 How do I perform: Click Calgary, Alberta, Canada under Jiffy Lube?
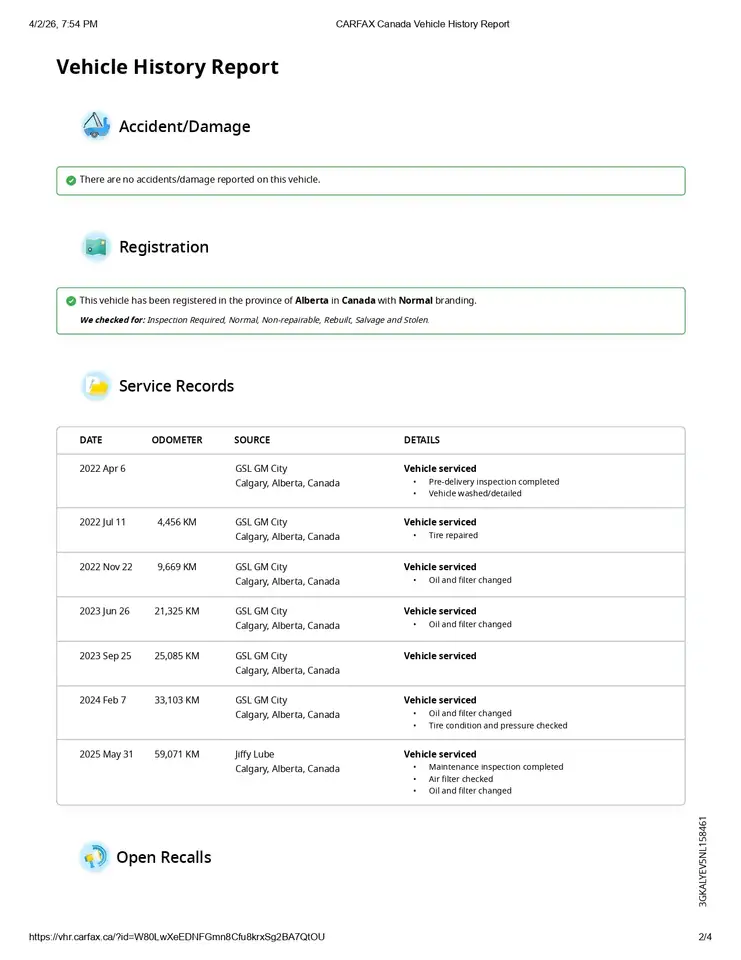287,769
